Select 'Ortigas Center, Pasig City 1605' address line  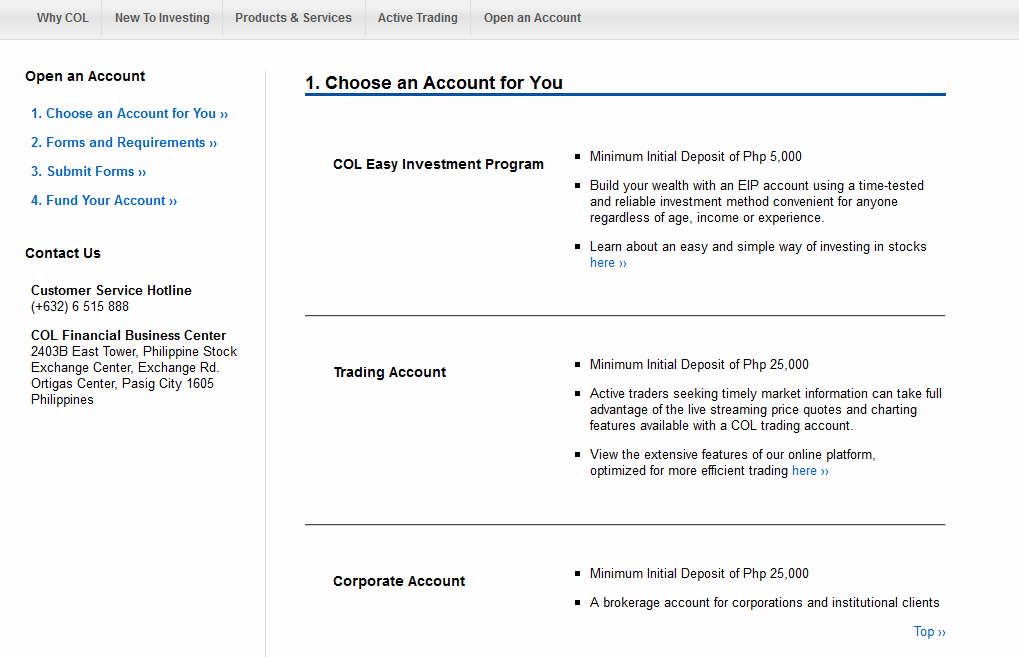pyautogui.click(x=122, y=383)
